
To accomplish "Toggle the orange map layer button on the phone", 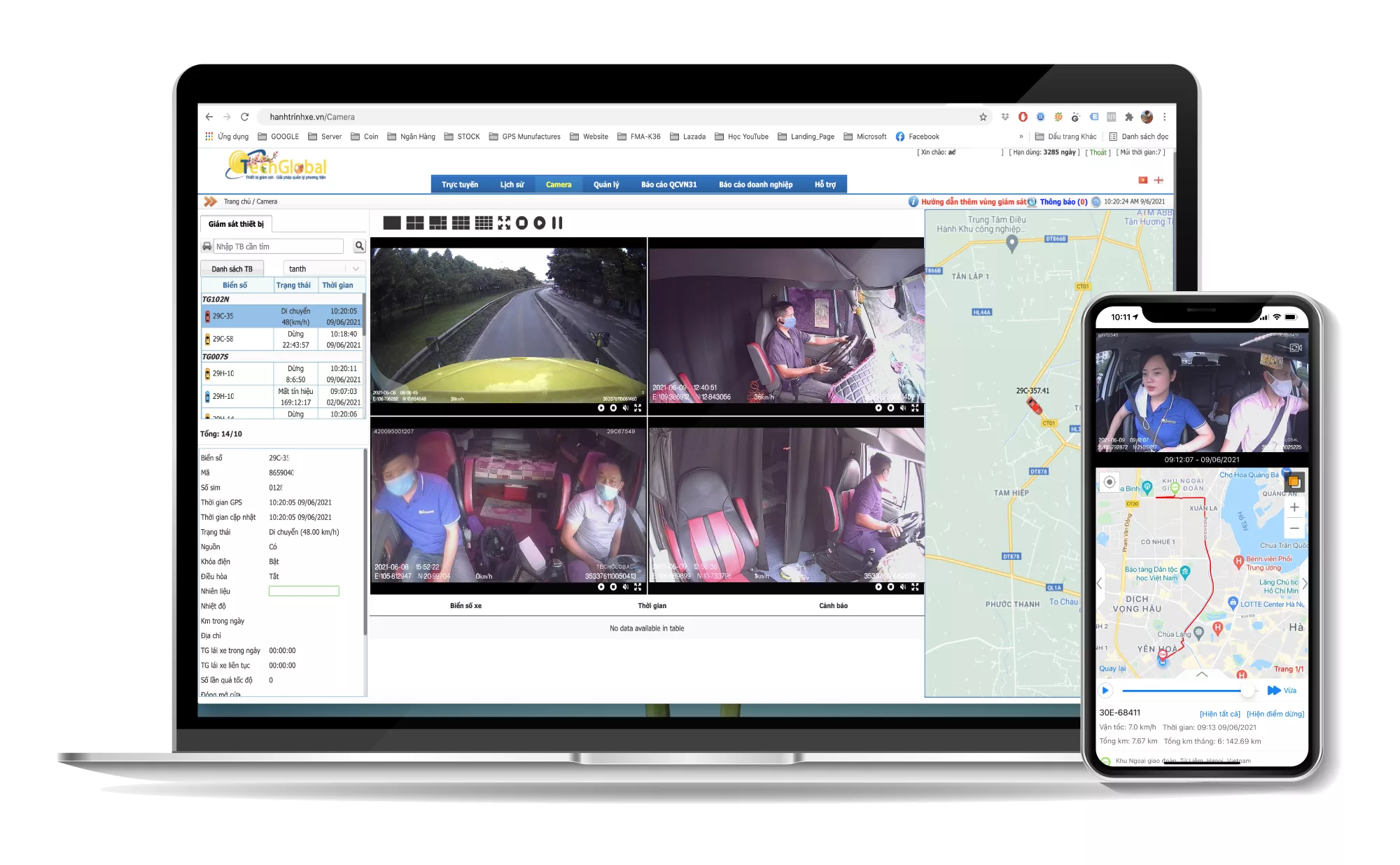I will click(1294, 481).
